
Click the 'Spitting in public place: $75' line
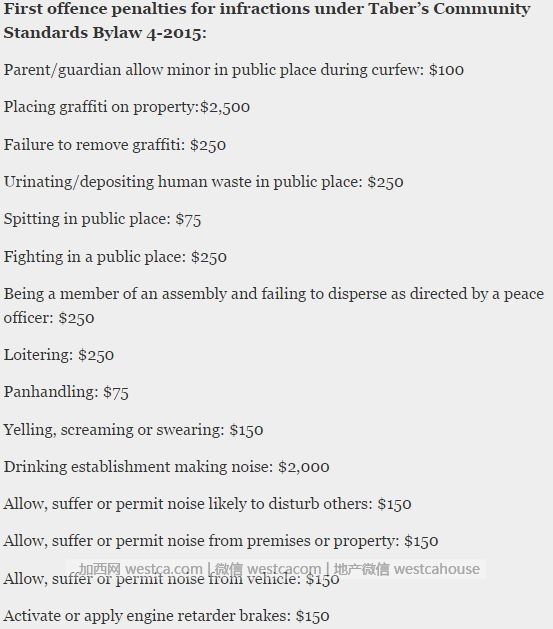(102, 219)
